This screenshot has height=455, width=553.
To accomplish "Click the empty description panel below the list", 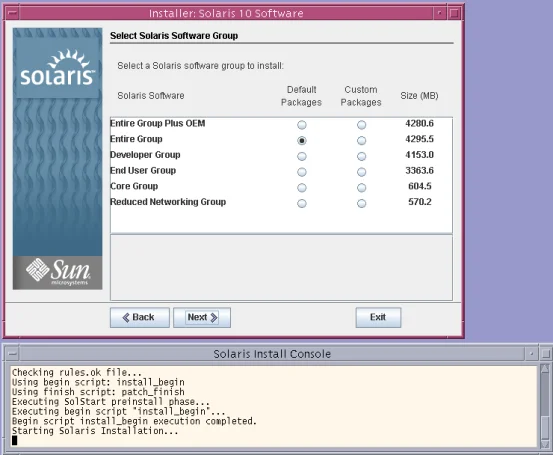I will (281, 268).
